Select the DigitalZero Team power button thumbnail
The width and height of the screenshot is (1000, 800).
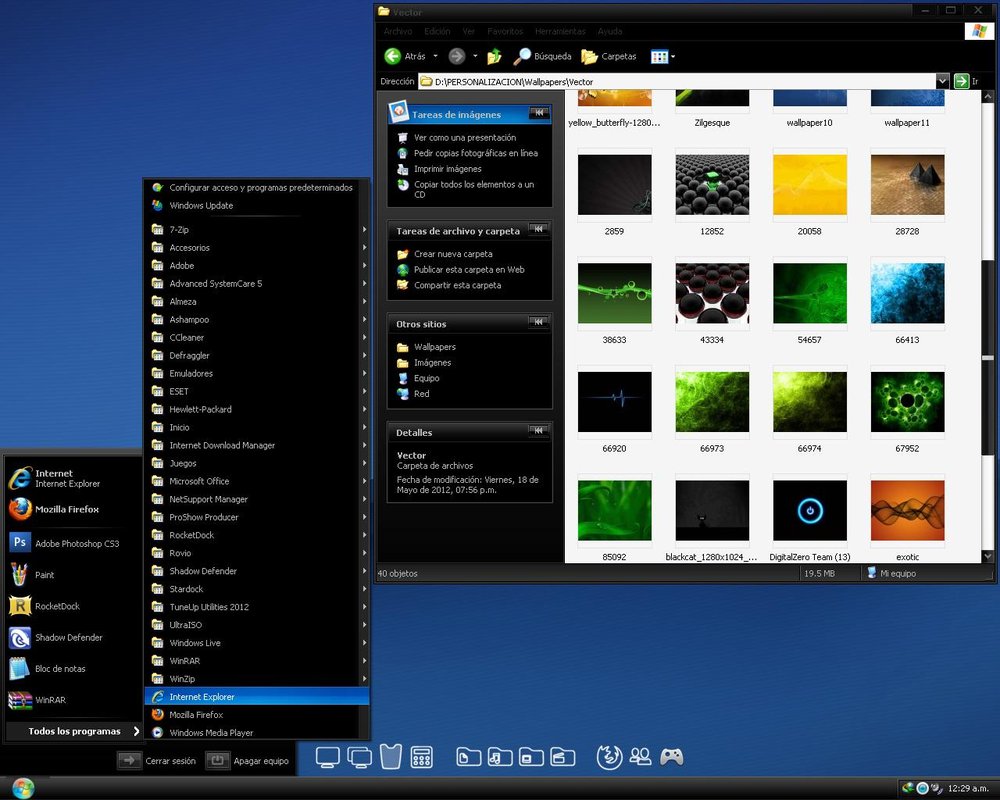(810, 511)
